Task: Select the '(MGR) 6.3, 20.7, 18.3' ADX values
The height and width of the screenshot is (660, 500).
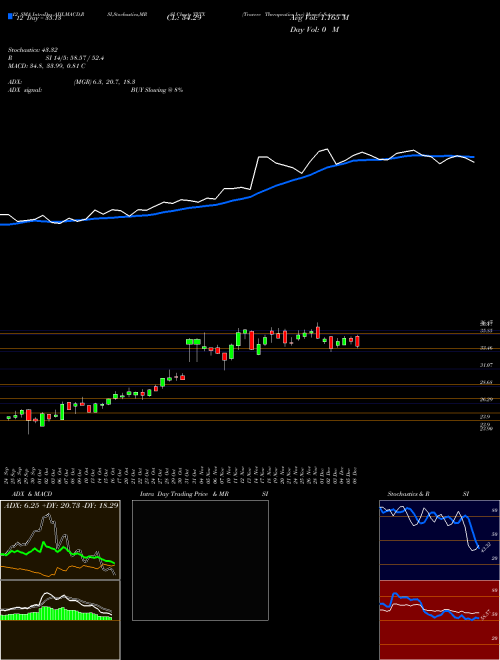Action: (x=104, y=82)
